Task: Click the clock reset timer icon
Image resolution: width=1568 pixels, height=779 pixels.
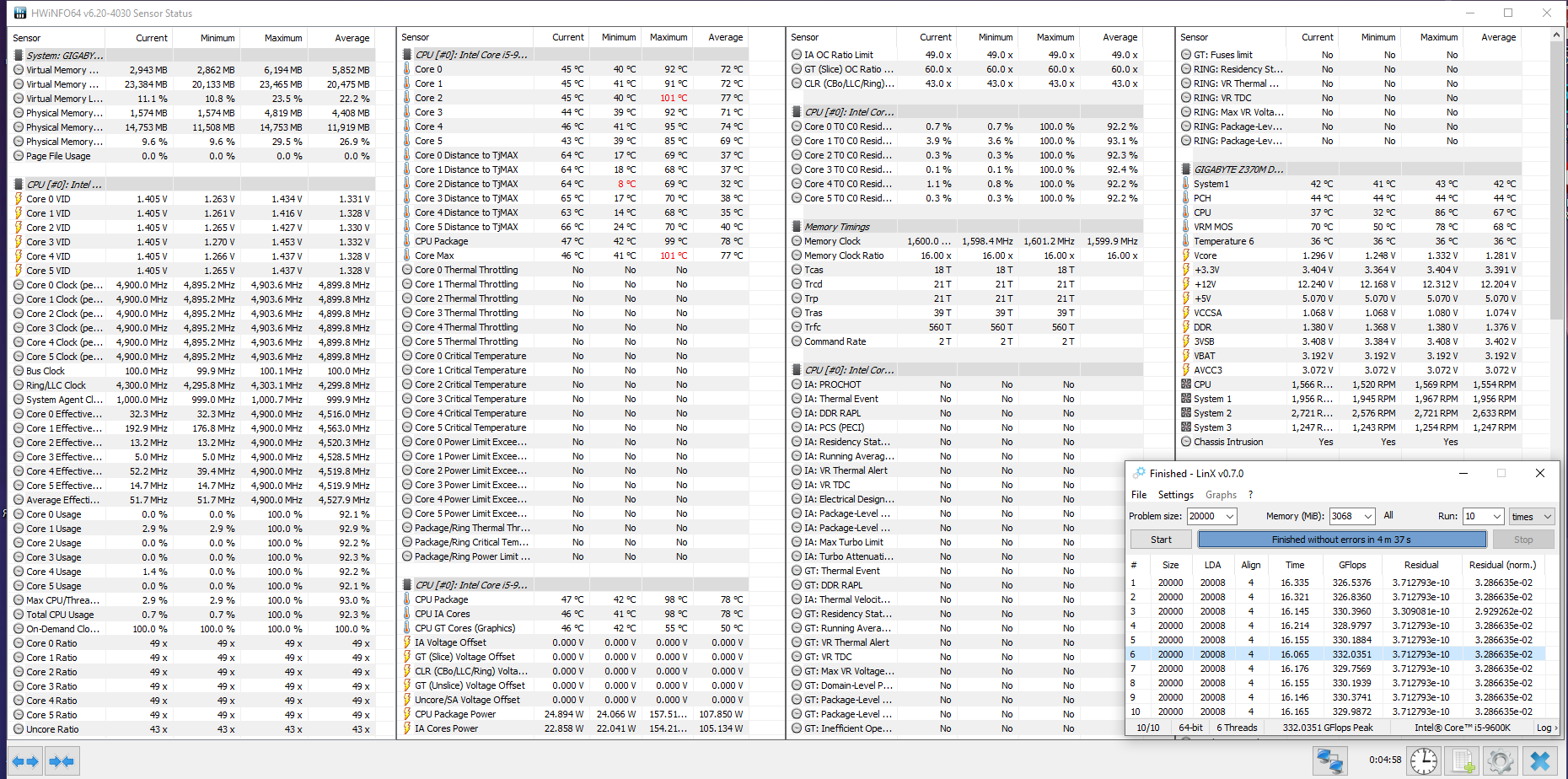Action: click(1424, 760)
